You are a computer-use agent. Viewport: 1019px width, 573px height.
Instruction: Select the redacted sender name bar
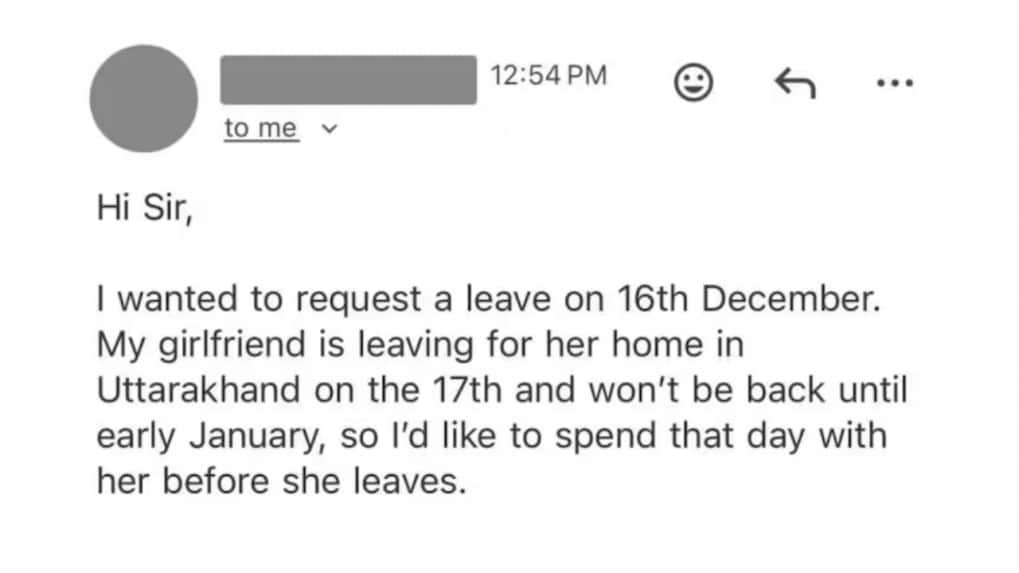click(x=348, y=80)
